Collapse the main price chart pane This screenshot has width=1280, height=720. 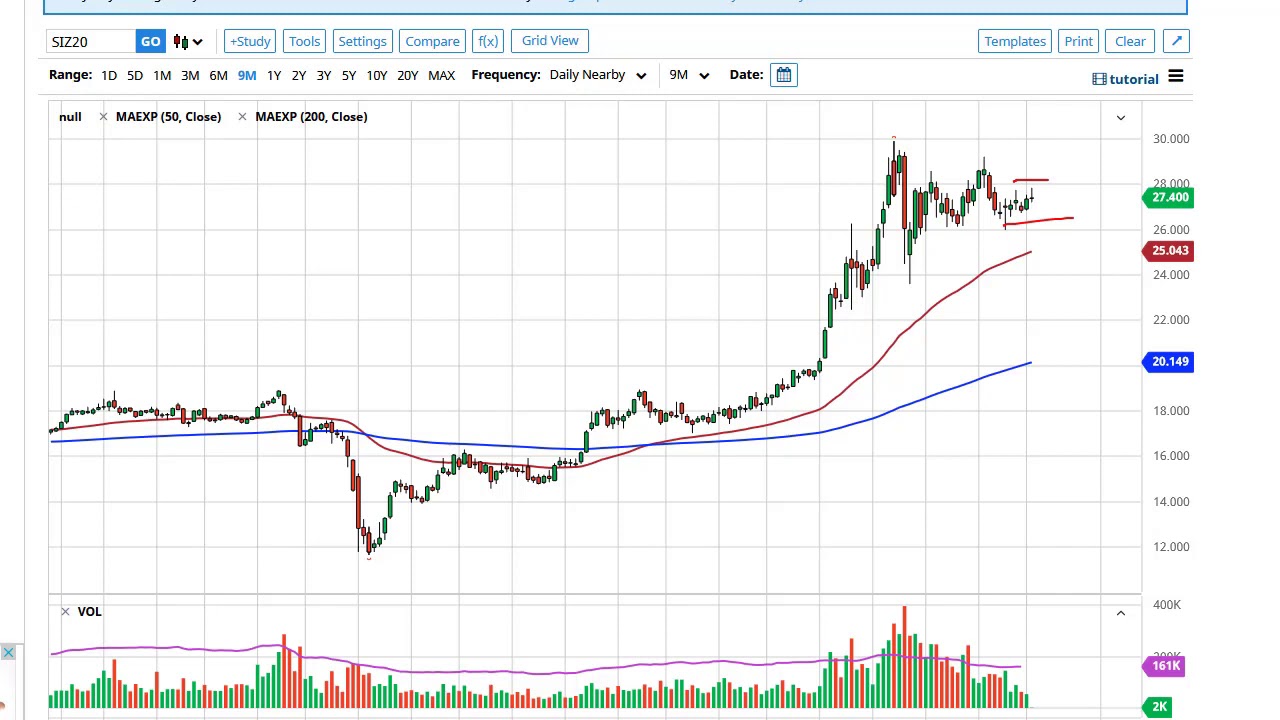(1120, 118)
